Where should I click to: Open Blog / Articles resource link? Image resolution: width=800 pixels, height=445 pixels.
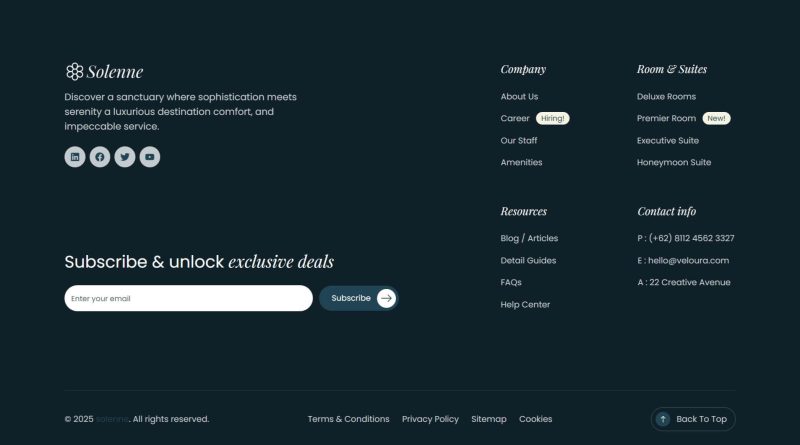(x=529, y=239)
